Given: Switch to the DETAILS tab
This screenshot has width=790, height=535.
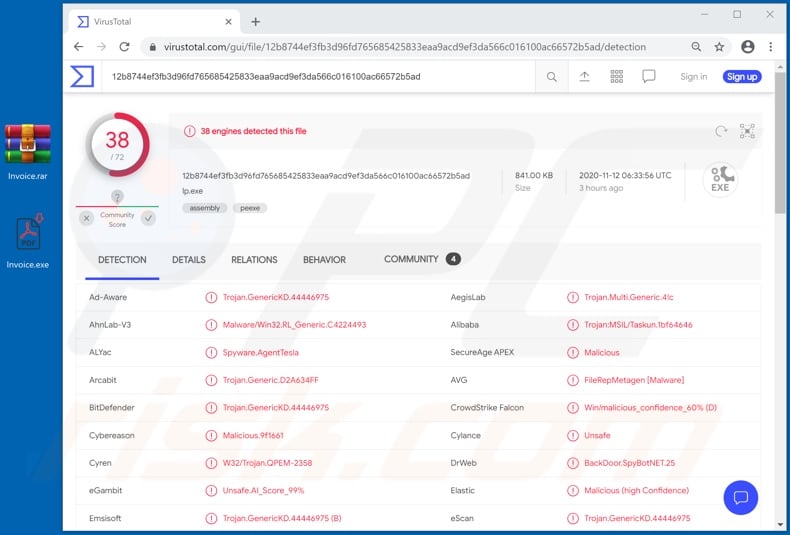Looking at the screenshot, I should click(189, 260).
